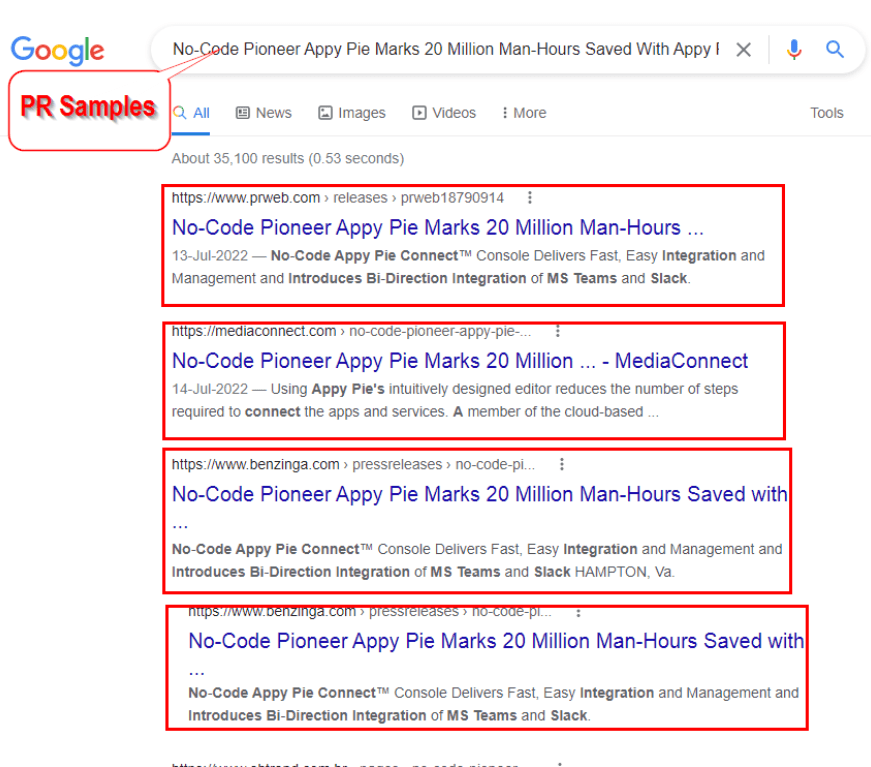Image resolution: width=871 pixels, height=767 pixels.
Task: Open second Benzinga press release headline
Action: click(x=496, y=641)
